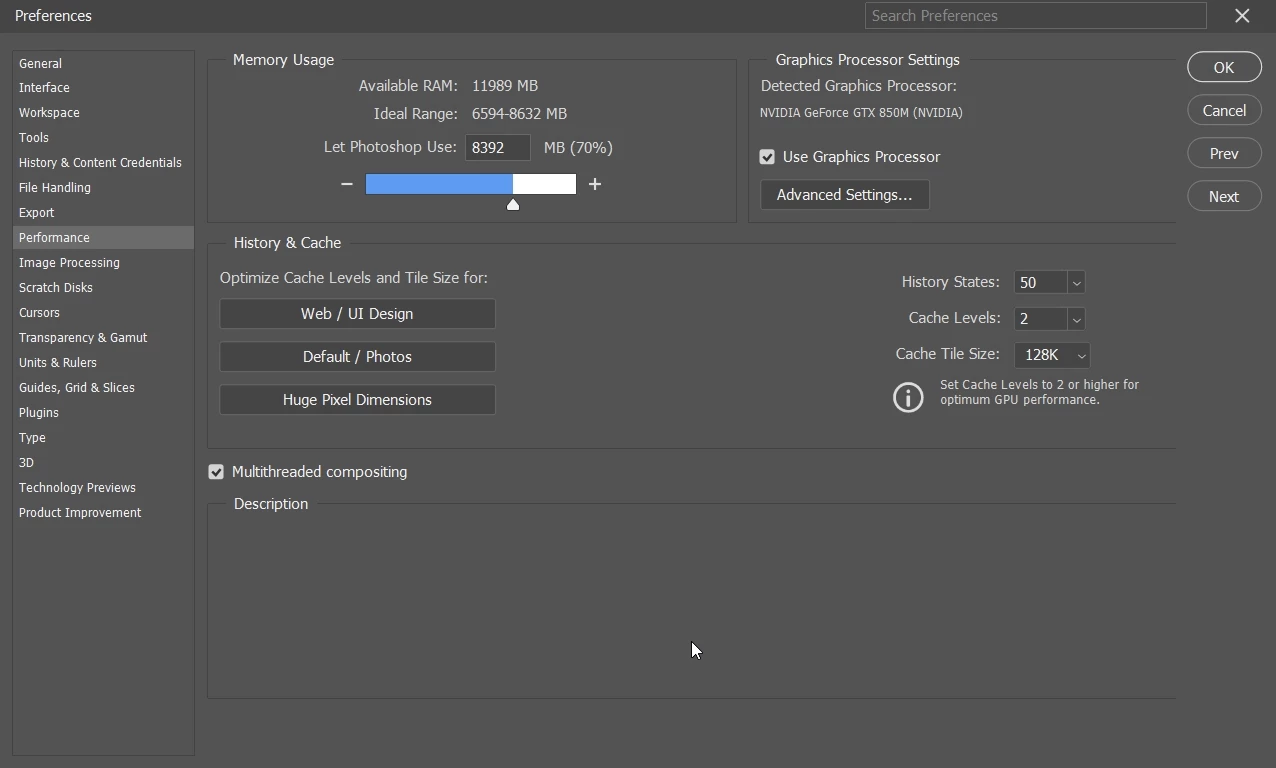1276x768 pixels.
Task: Select the Type preferences category
Action: pyautogui.click(x=103, y=438)
